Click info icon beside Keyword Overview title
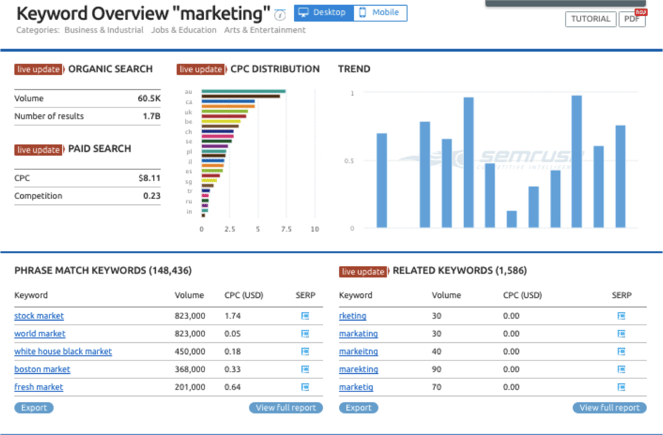 tap(280, 15)
